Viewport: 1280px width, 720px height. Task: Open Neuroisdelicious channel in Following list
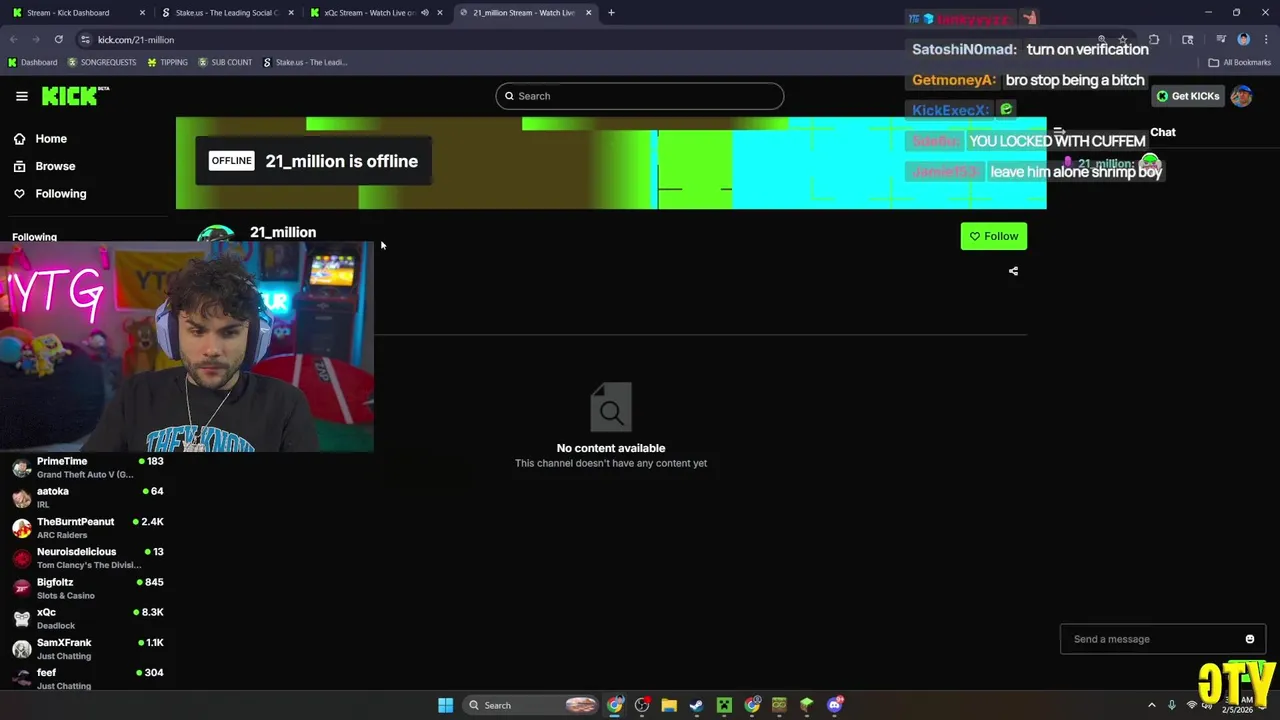click(87, 558)
